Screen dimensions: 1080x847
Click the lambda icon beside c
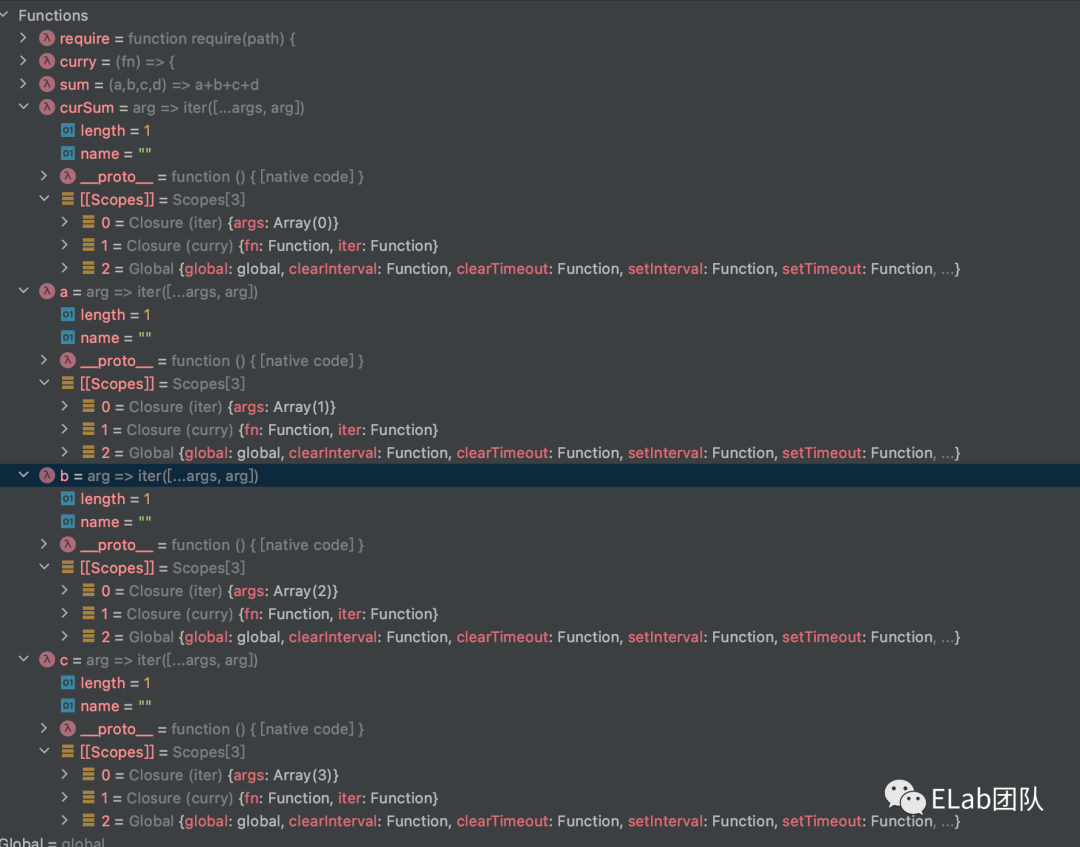coord(47,660)
